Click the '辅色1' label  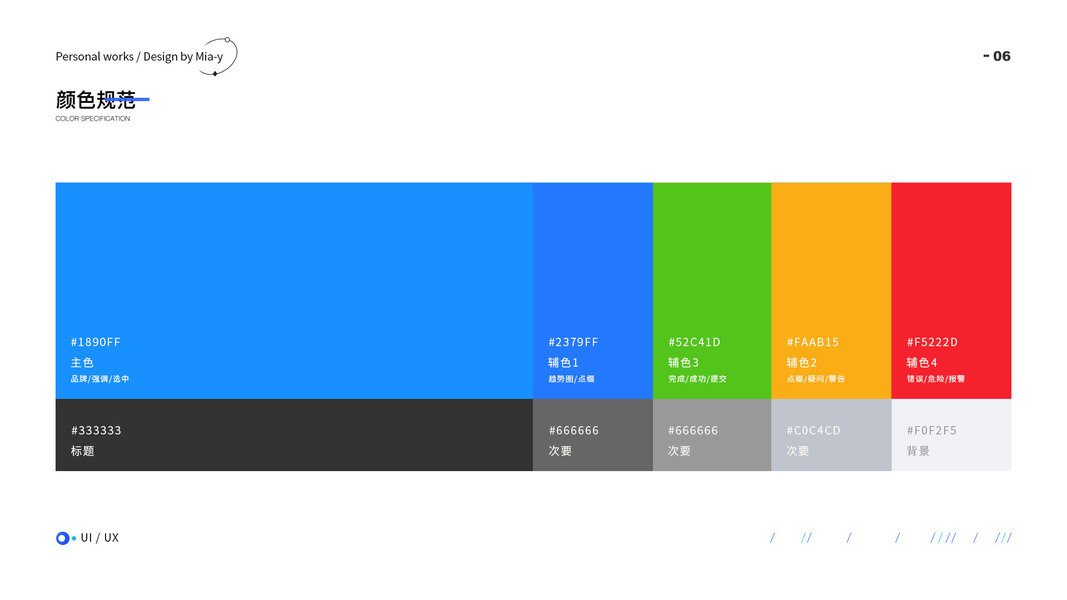click(563, 363)
